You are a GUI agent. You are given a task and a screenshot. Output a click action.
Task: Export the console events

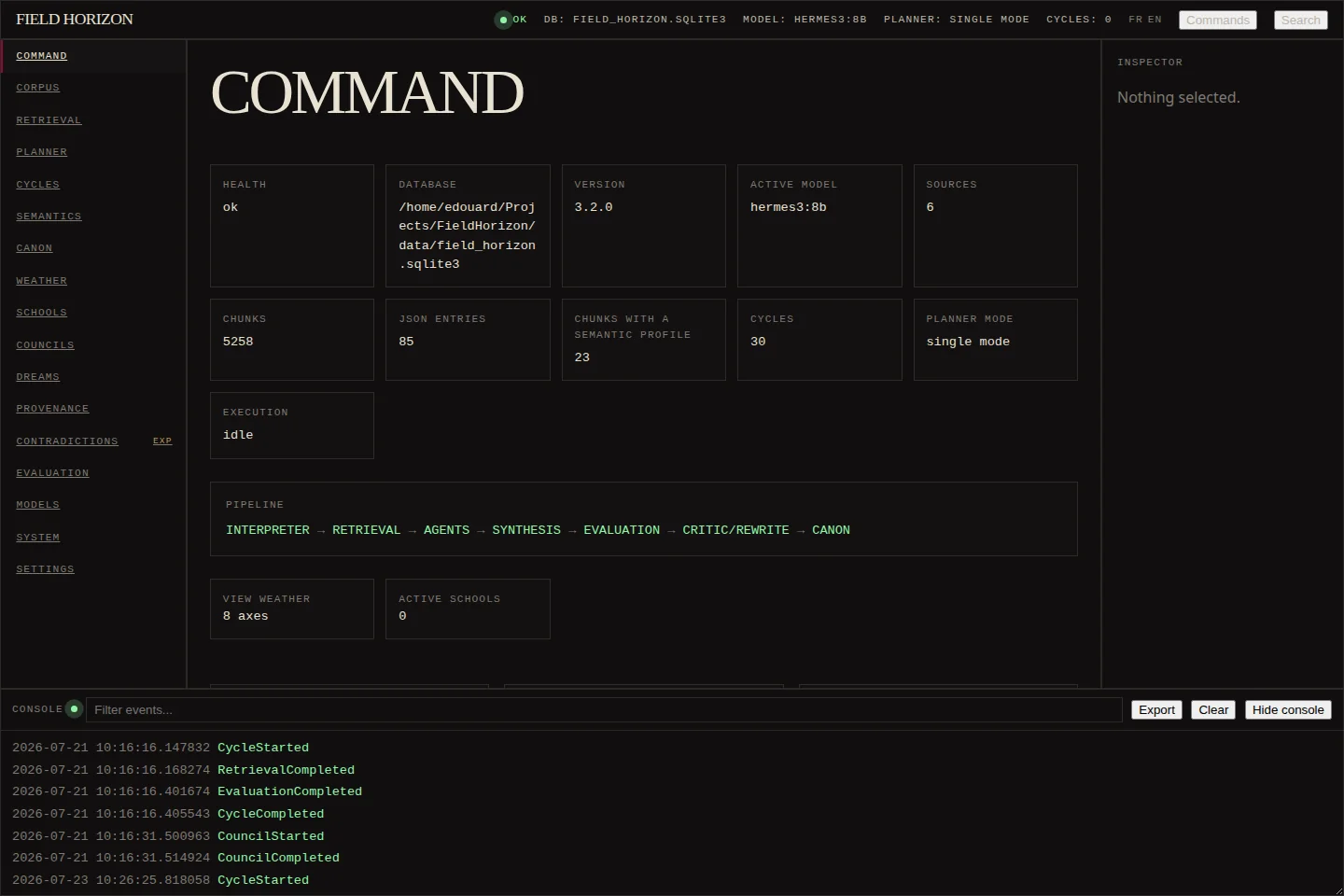coord(1156,709)
